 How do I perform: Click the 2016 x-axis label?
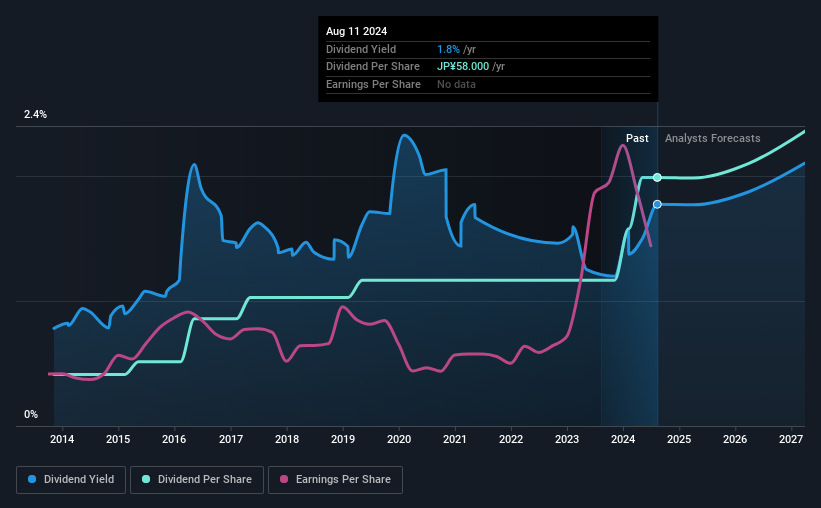pyautogui.click(x=174, y=439)
